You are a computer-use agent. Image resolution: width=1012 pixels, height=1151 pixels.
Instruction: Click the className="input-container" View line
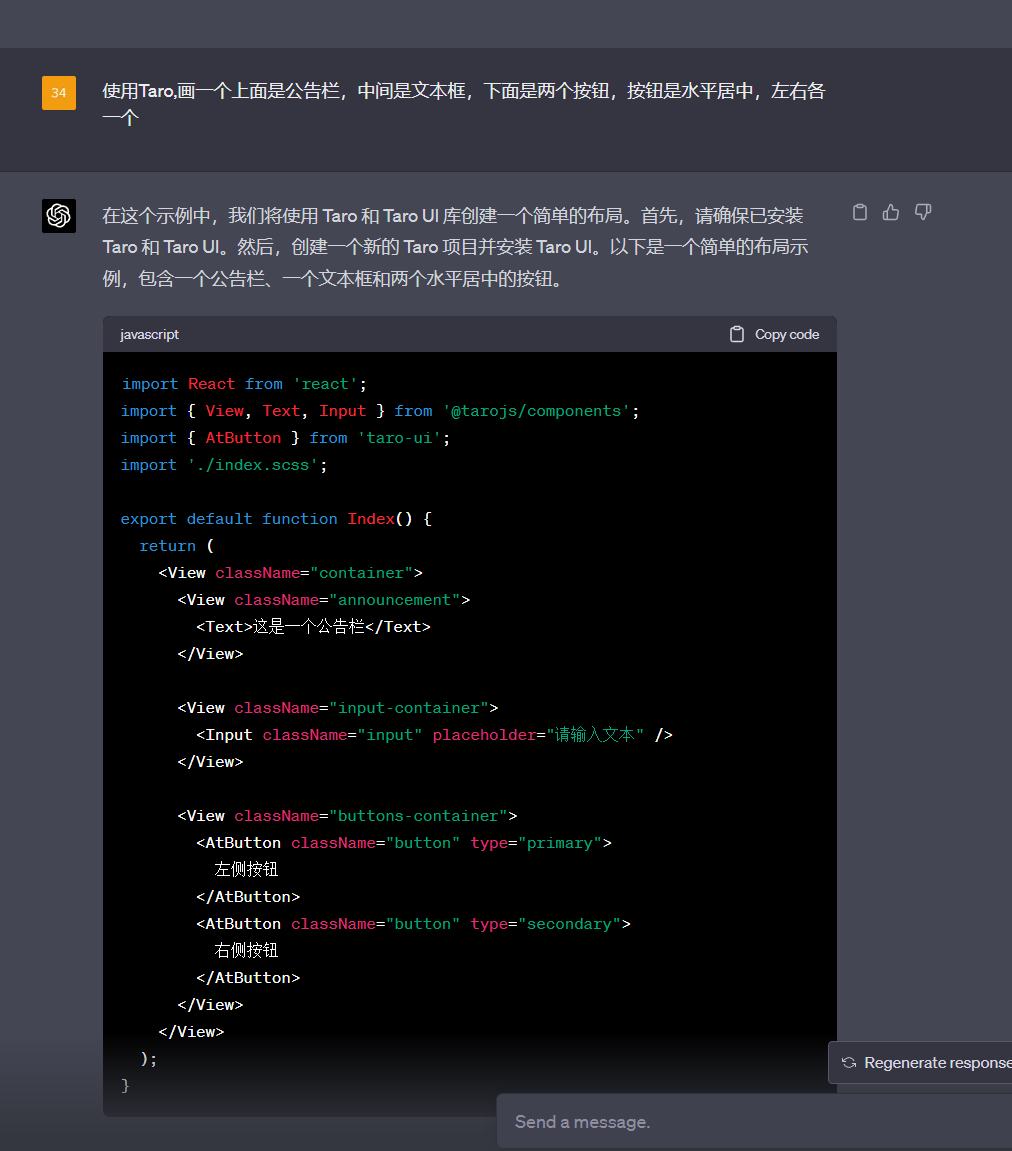[338, 708]
